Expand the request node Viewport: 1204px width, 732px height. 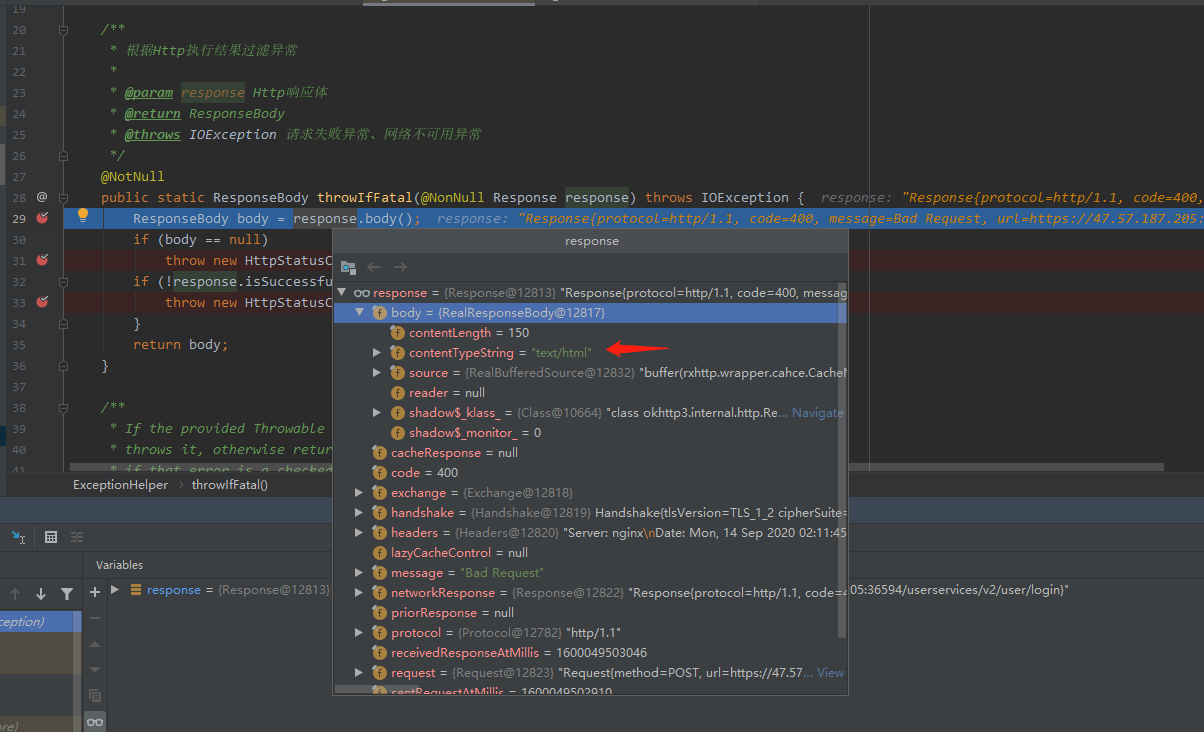(358, 672)
